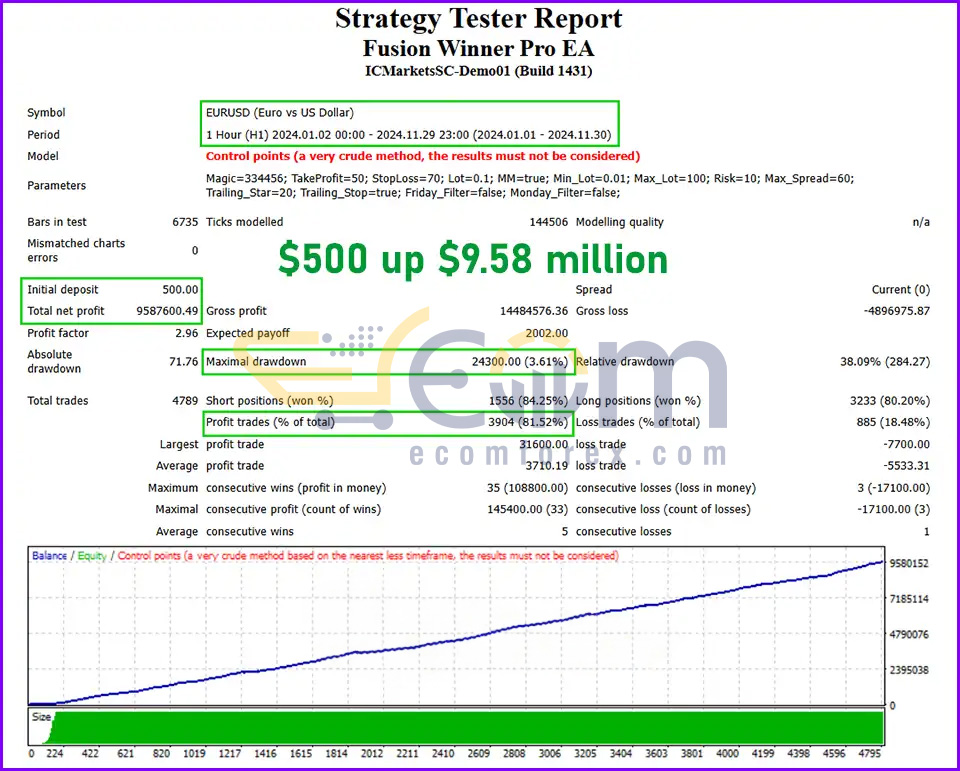Select the gross profit value "14484576.36"

click(534, 311)
